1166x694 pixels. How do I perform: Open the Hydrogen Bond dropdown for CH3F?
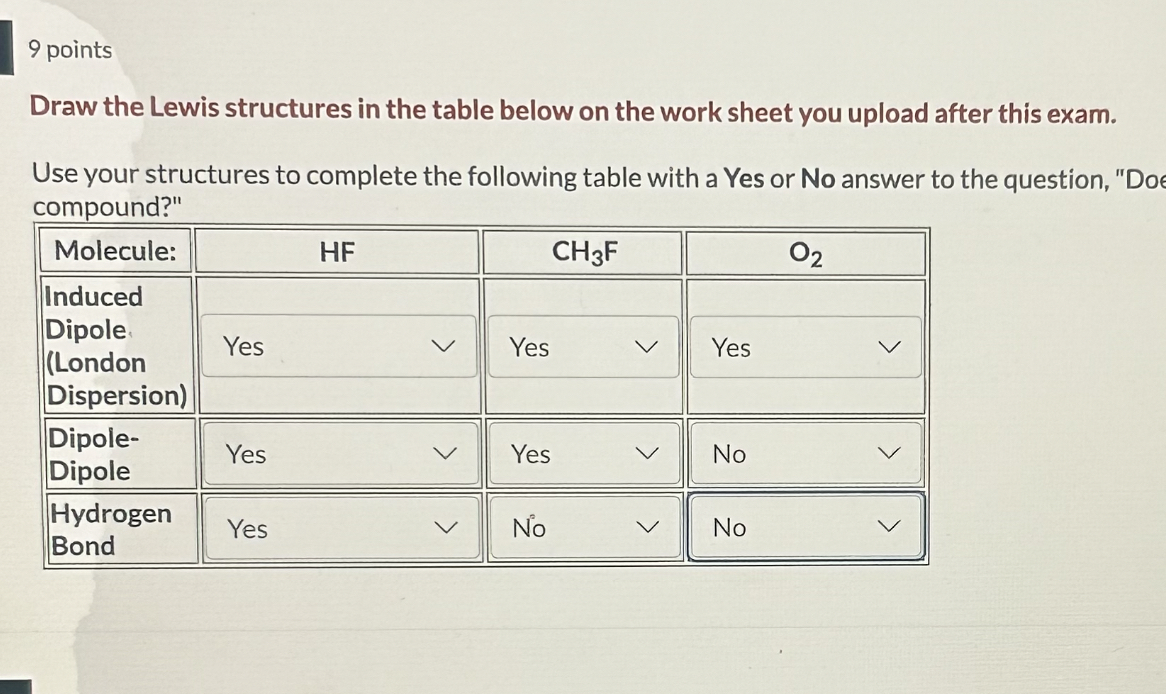[583, 529]
